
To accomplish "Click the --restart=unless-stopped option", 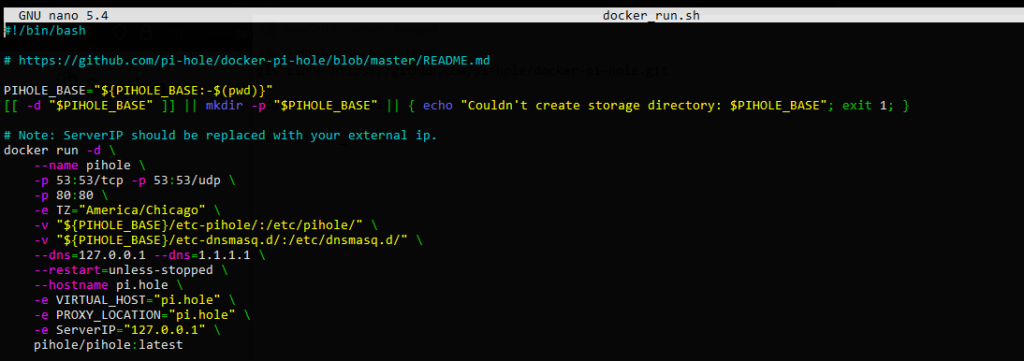I will [x=123, y=270].
